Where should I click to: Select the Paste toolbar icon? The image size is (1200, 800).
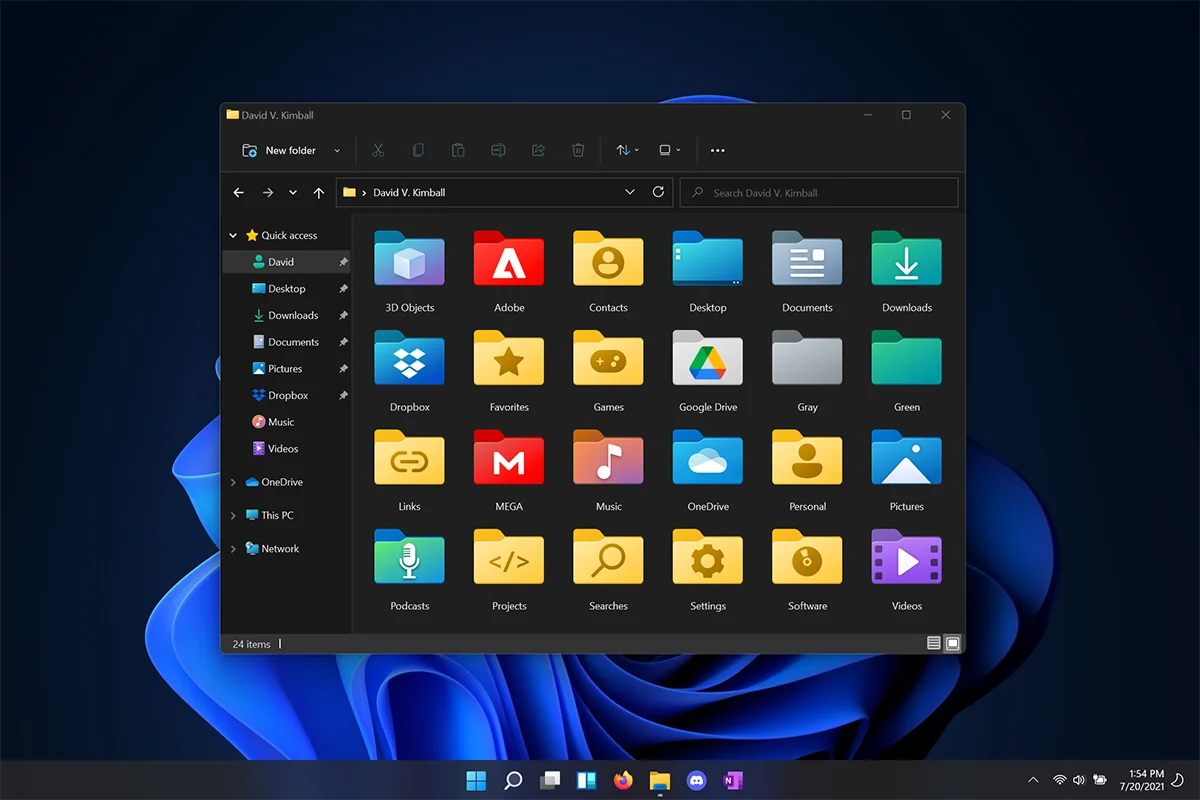pyautogui.click(x=458, y=150)
